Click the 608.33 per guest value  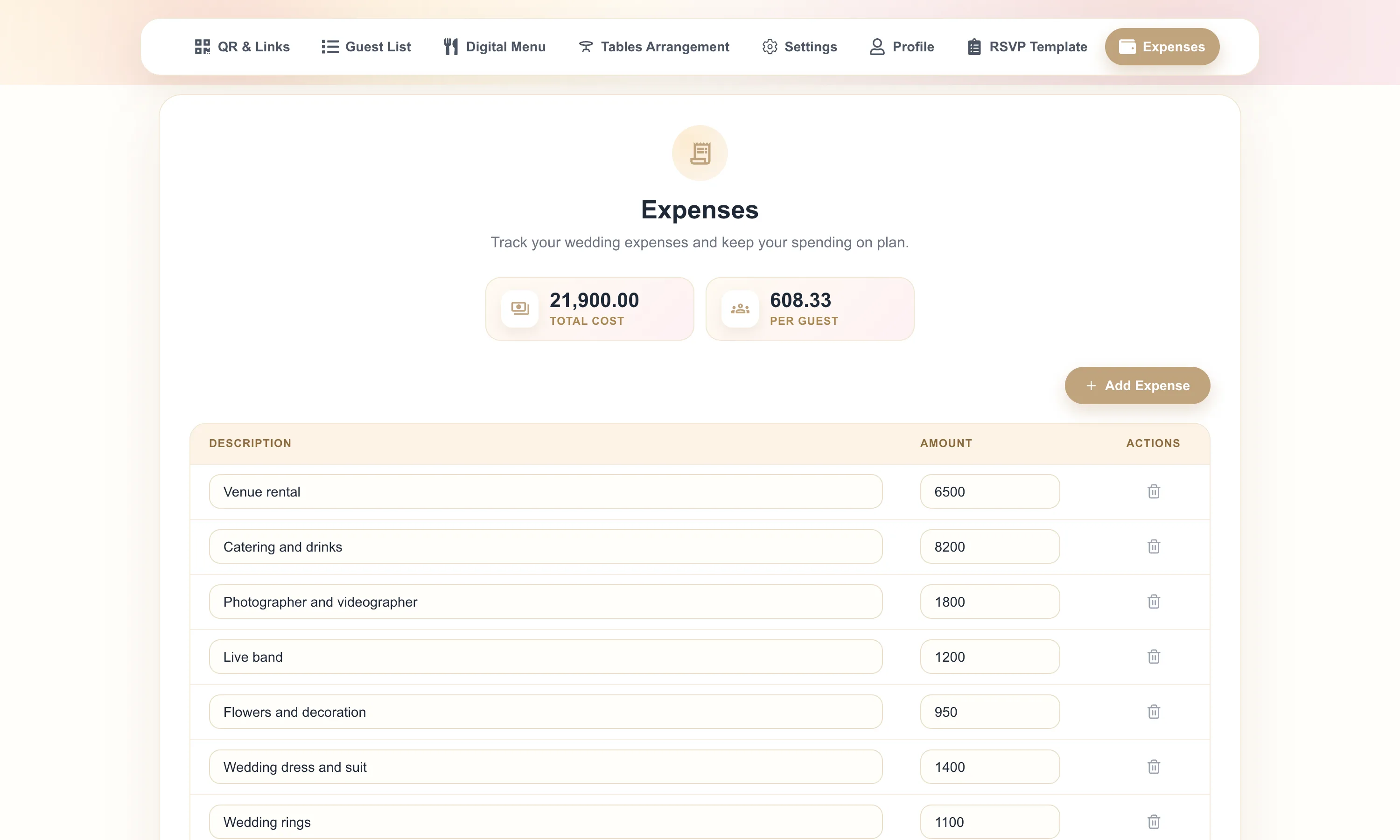pyautogui.click(x=800, y=300)
